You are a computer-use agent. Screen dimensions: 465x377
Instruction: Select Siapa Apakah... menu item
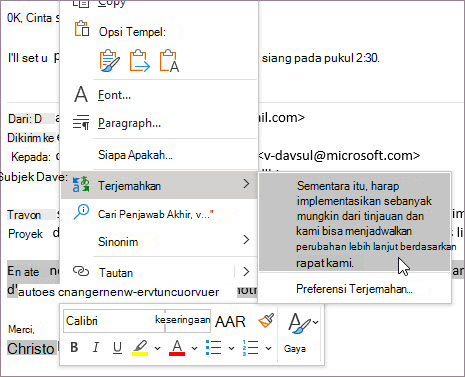pos(159,155)
